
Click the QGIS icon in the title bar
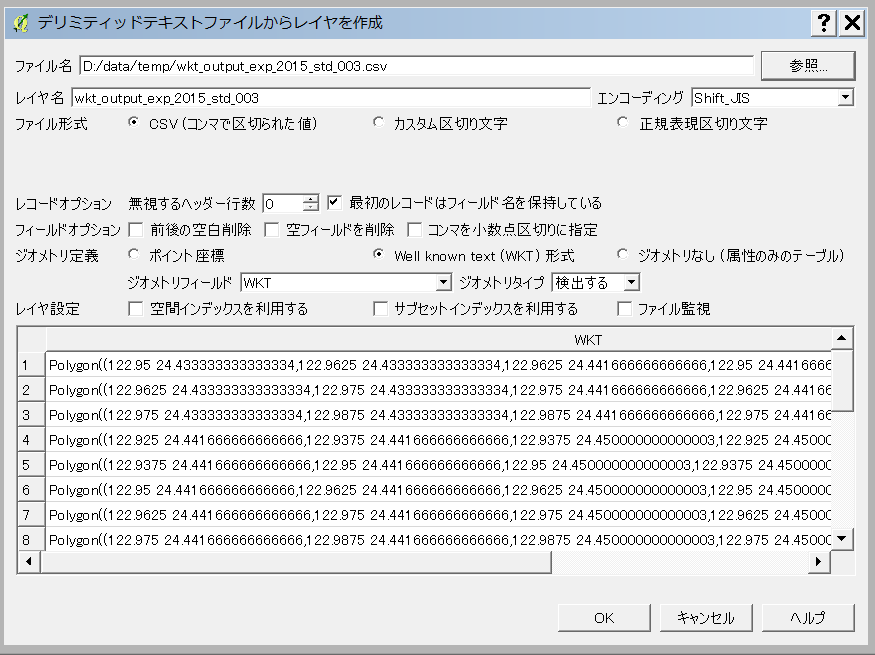pos(18,20)
